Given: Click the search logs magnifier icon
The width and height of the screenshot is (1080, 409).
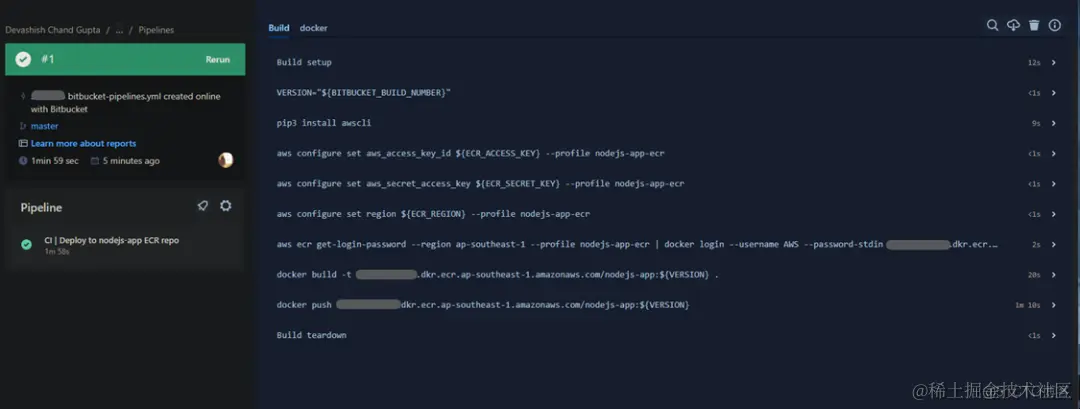Looking at the screenshot, I should 993,25.
